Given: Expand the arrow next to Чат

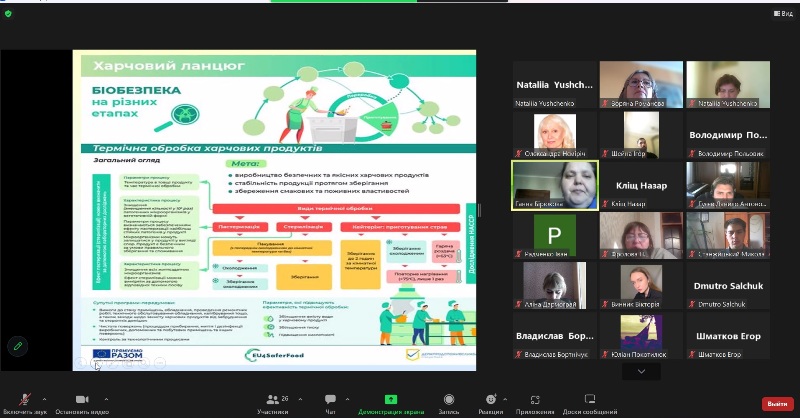Looking at the screenshot, I should pos(347,399).
